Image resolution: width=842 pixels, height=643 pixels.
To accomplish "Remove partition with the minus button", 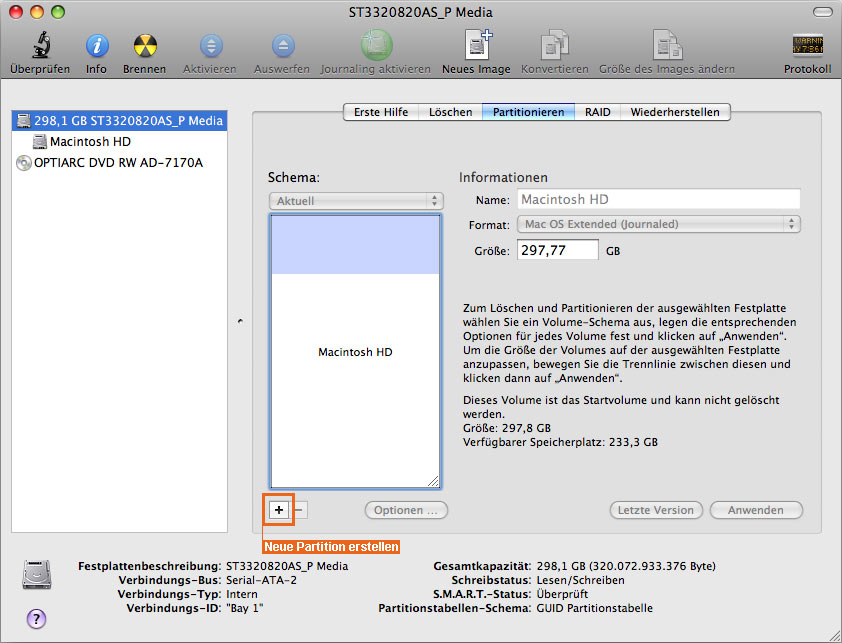I will 300,510.
